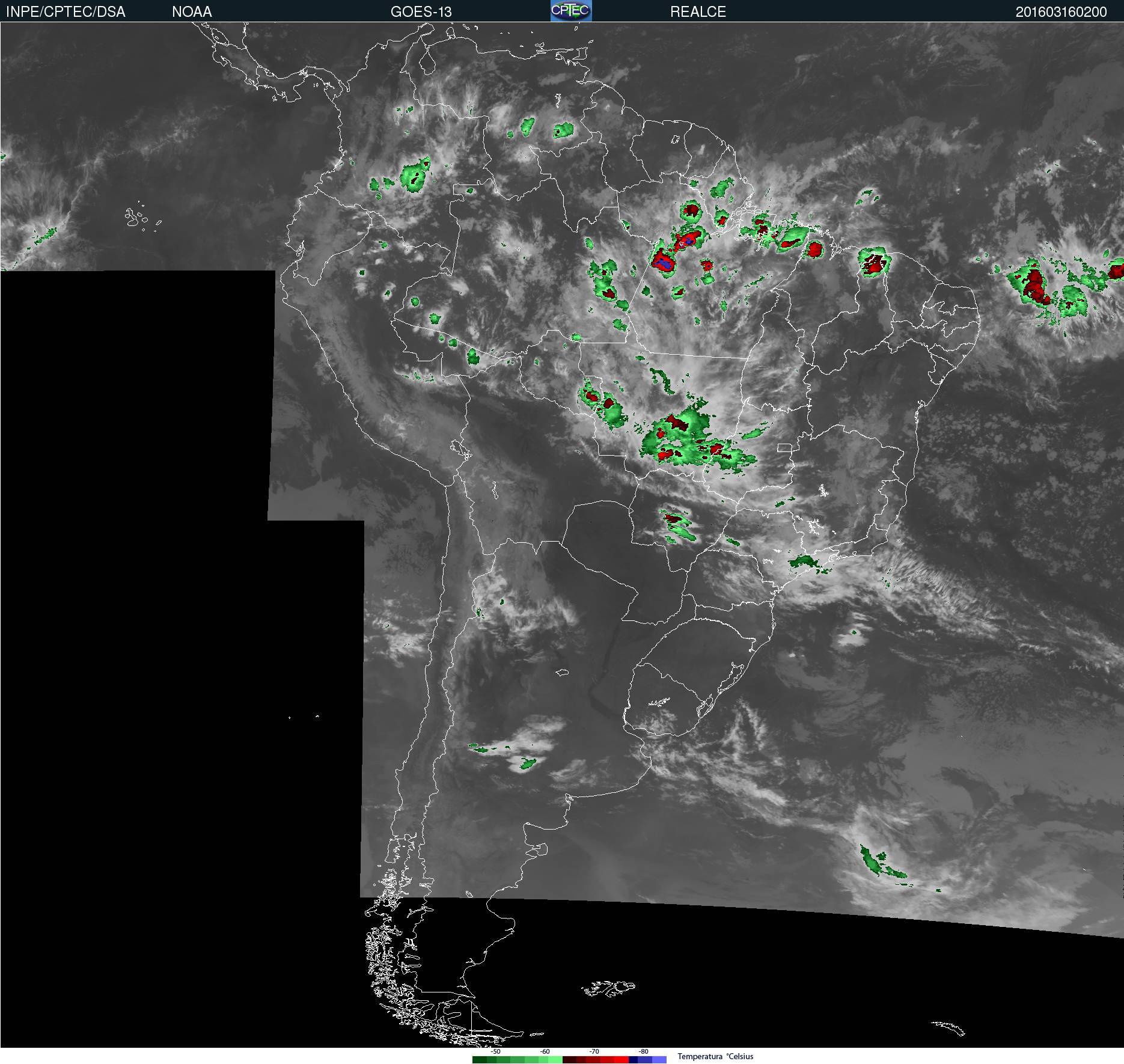This screenshot has height=1064, width=1124.
Task: Click the -80 legend tick label
Action: tap(643, 1051)
